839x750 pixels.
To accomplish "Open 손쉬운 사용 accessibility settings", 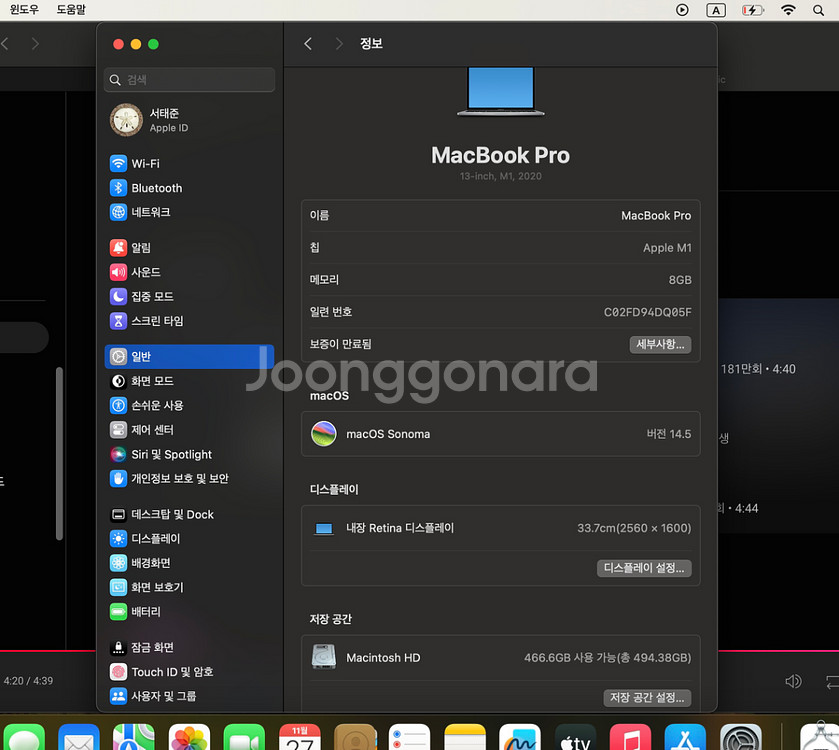I will point(189,405).
